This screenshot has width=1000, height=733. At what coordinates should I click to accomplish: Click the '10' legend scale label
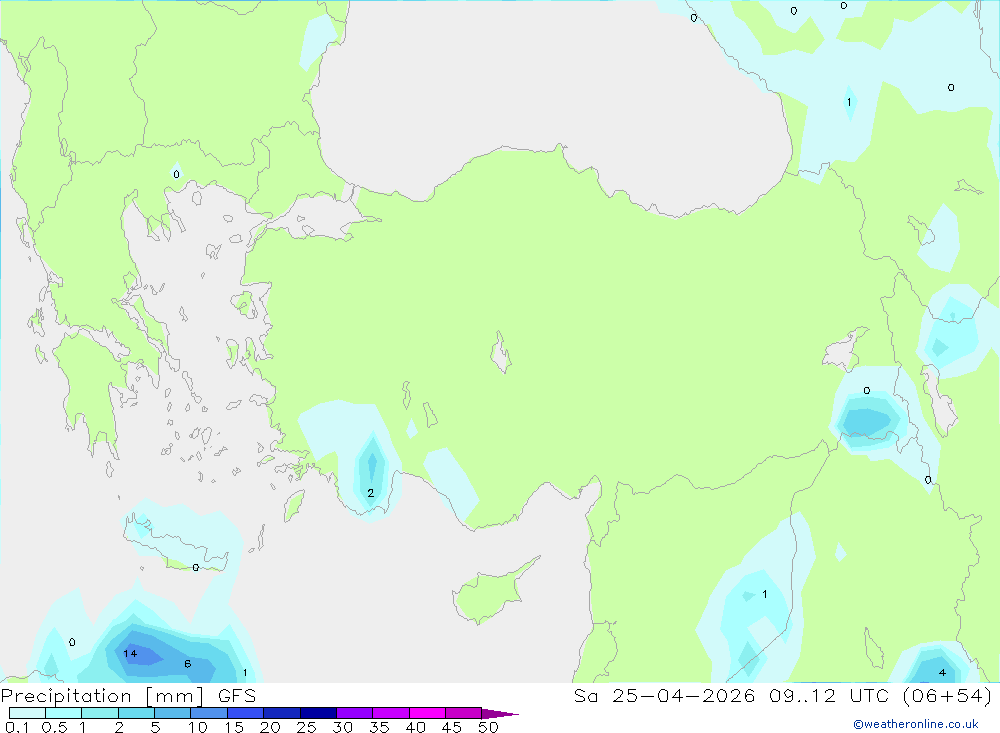(x=198, y=727)
